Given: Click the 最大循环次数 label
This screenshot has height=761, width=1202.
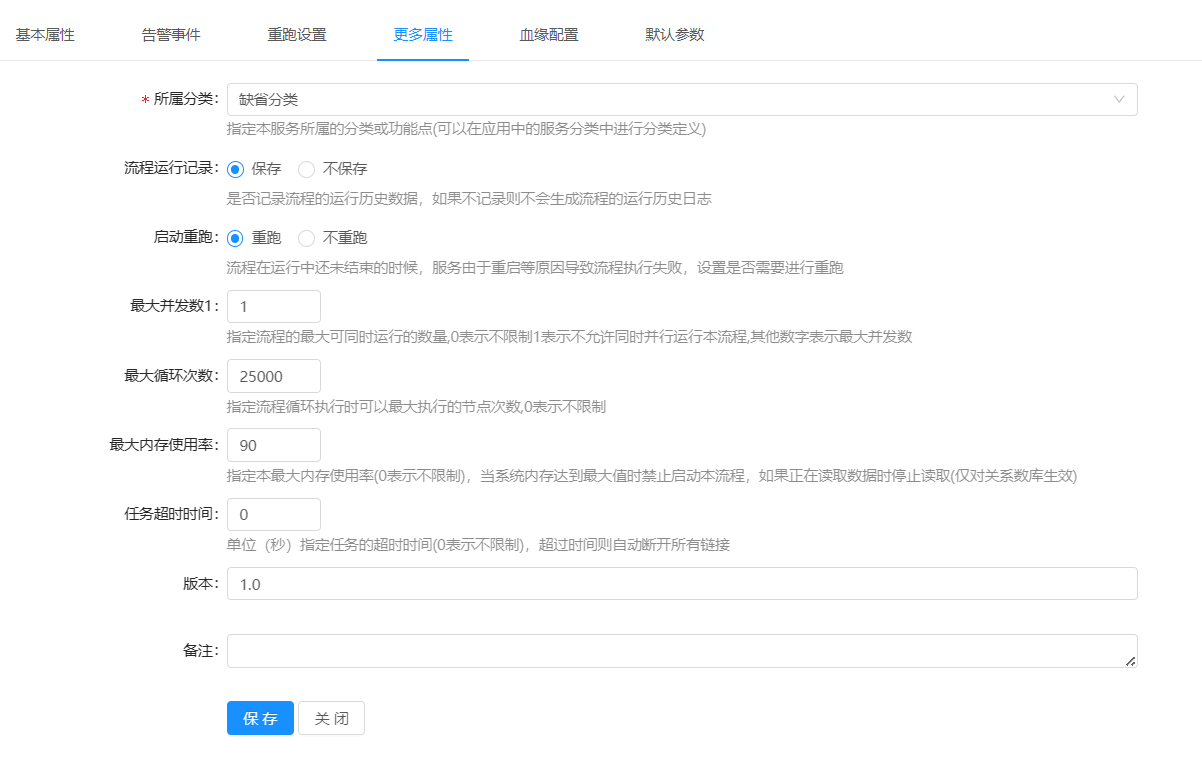Looking at the screenshot, I should click(172, 376).
